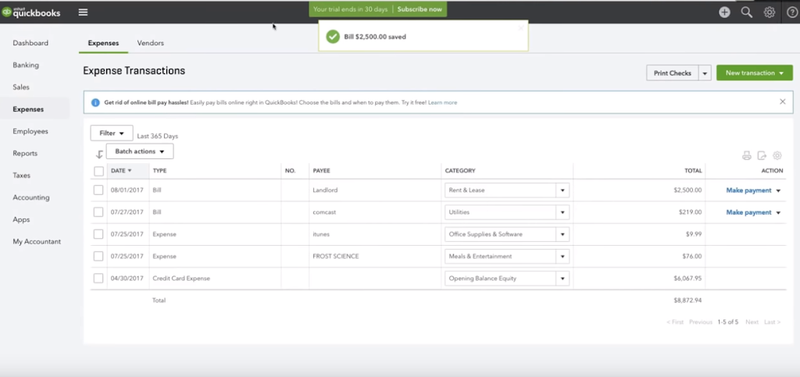Image resolution: width=800 pixels, height=377 pixels.
Task: Check the Landlord bill row checkbox
Action: click(x=98, y=190)
